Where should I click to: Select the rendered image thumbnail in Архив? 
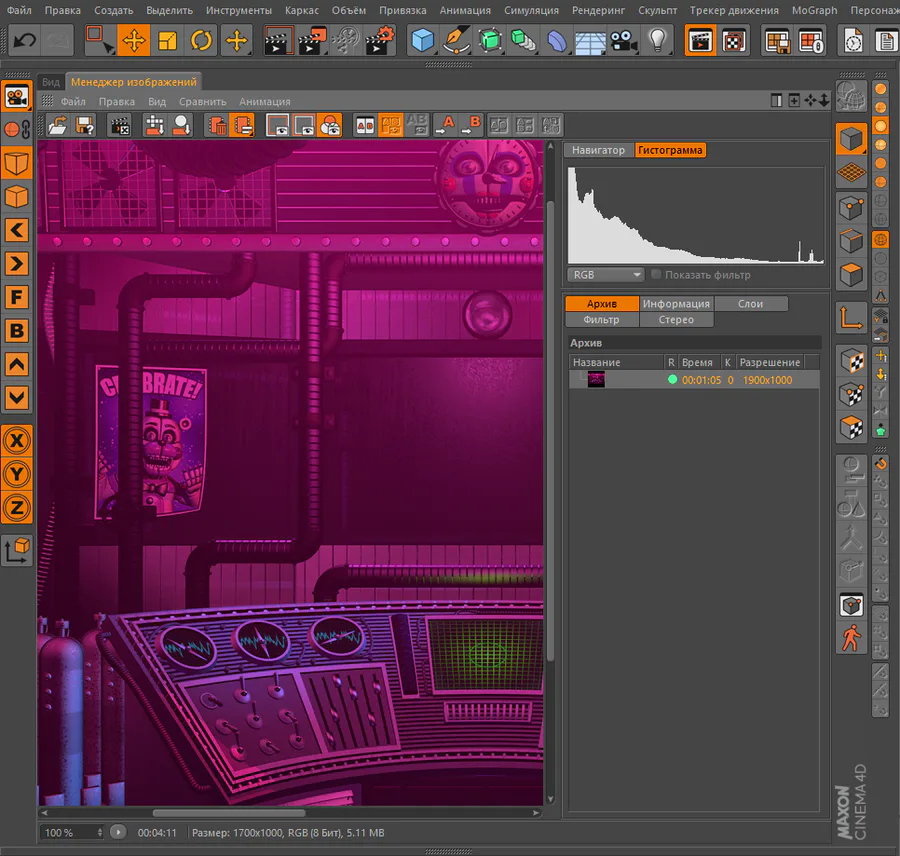point(597,380)
